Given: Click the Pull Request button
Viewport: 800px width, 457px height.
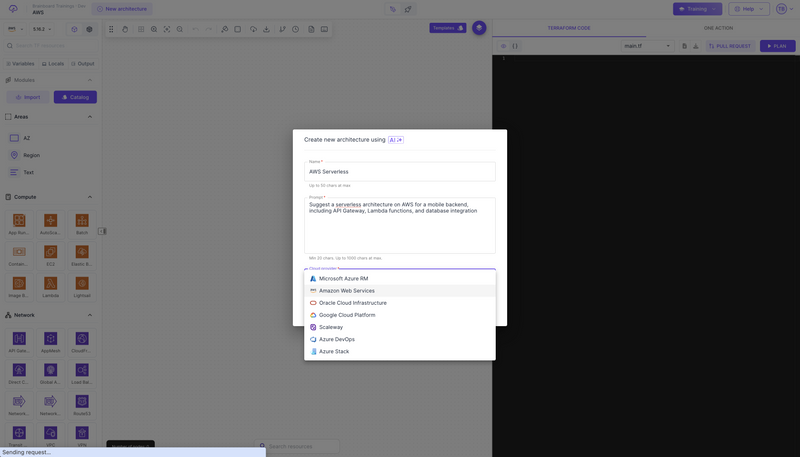Looking at the screenshot, I should click(730, 46).
